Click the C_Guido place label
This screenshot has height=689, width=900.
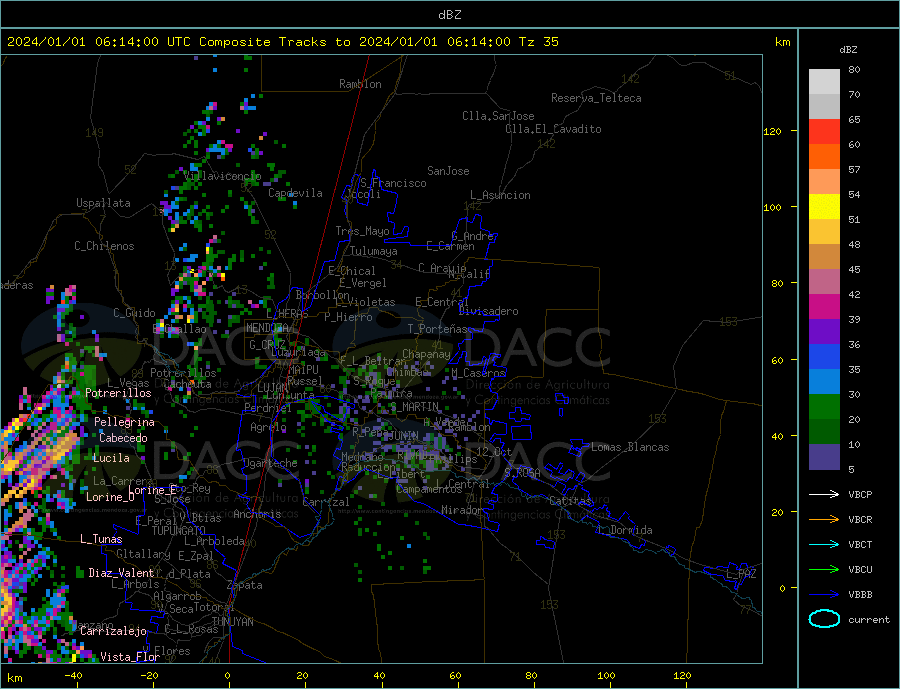[x=134, y=313]
